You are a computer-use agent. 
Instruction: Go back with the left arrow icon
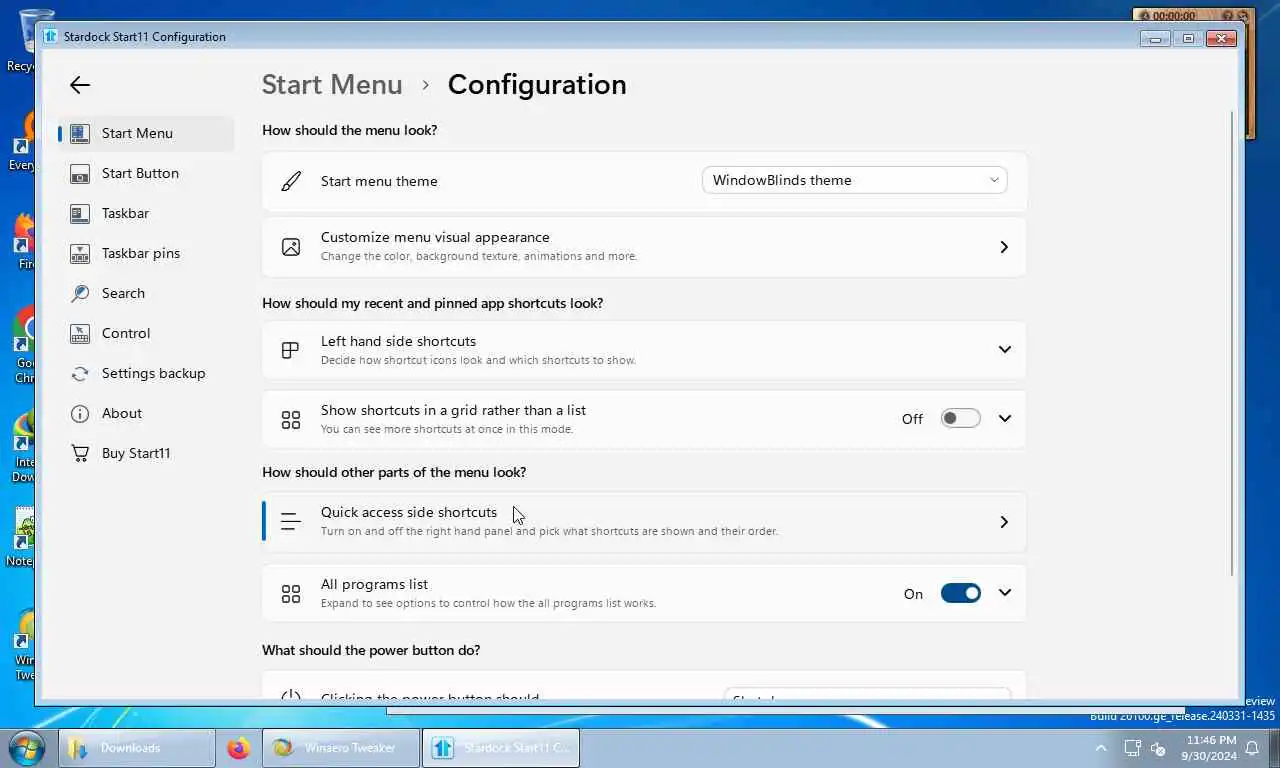(x=80, y=86)
